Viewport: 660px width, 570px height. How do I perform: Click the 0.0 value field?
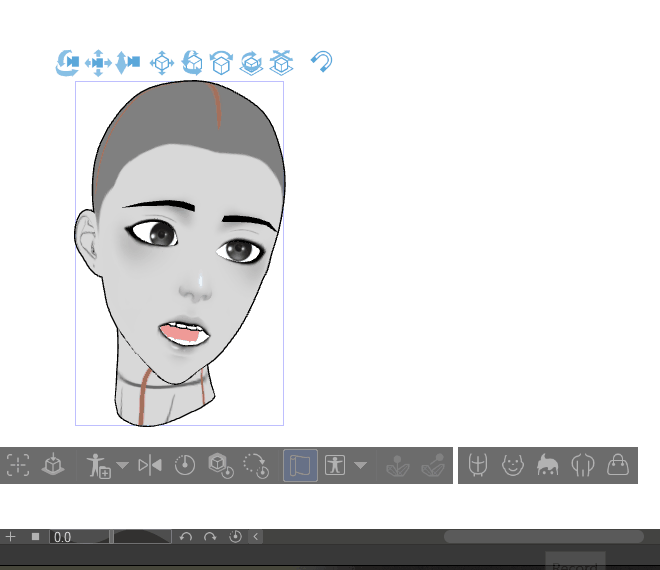pos(79,537)
